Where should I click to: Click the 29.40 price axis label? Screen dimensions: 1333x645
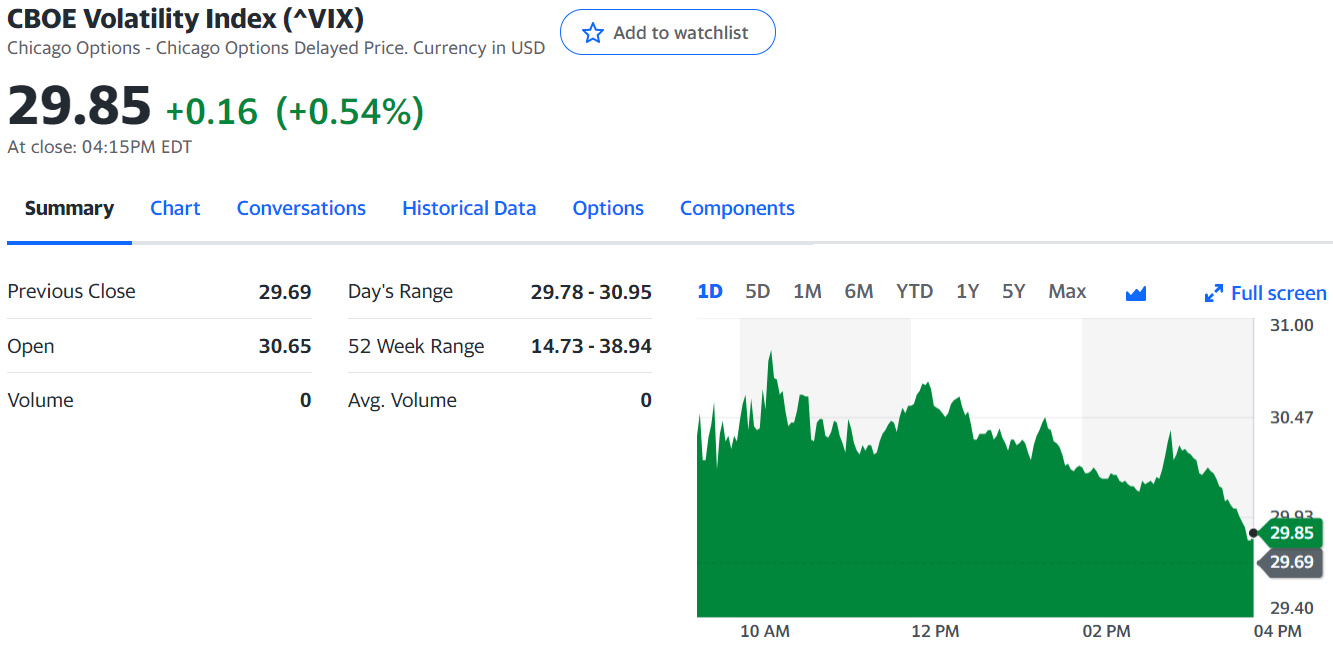[x=1292, y=607]
